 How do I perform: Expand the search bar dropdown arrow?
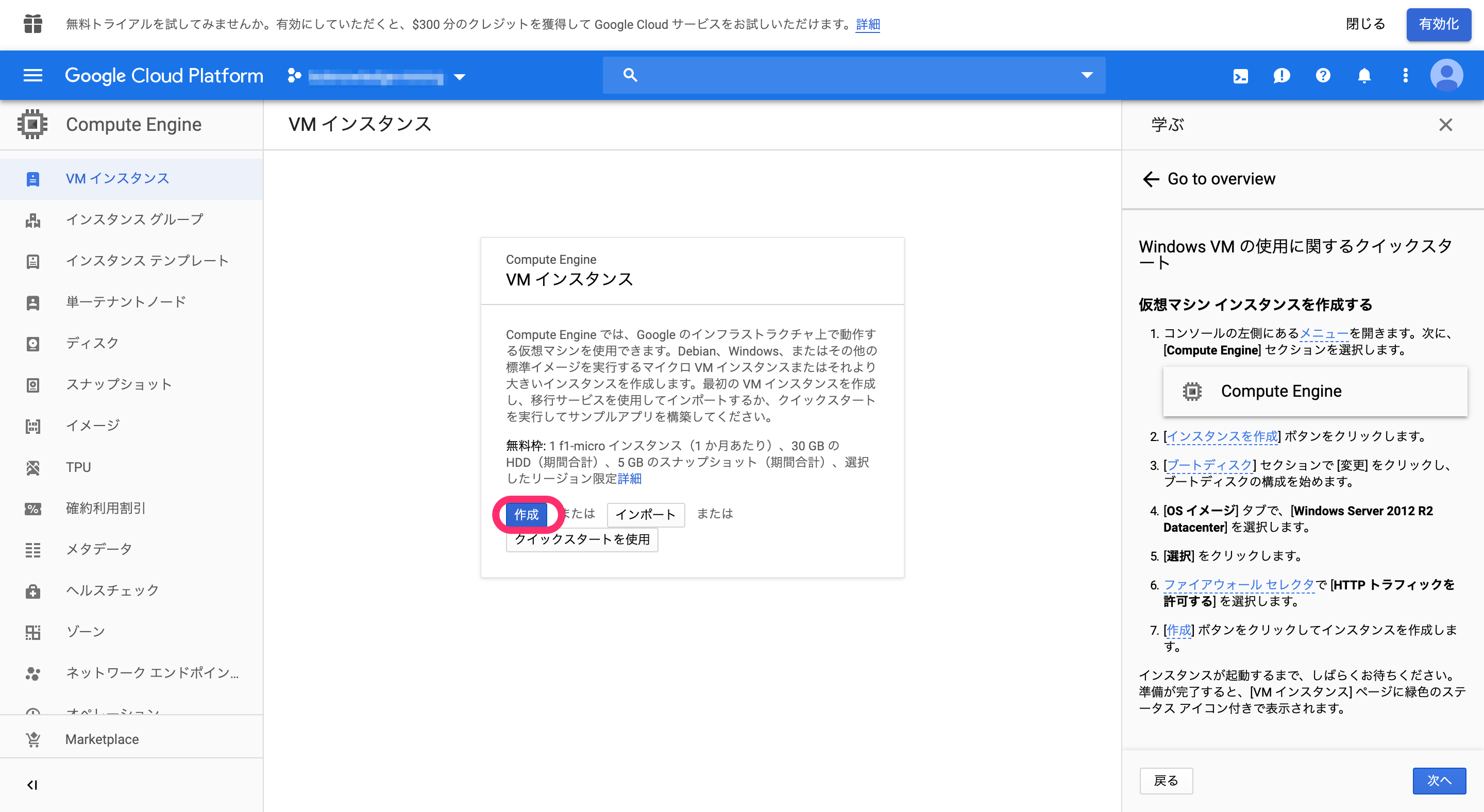pos(1087,75)
